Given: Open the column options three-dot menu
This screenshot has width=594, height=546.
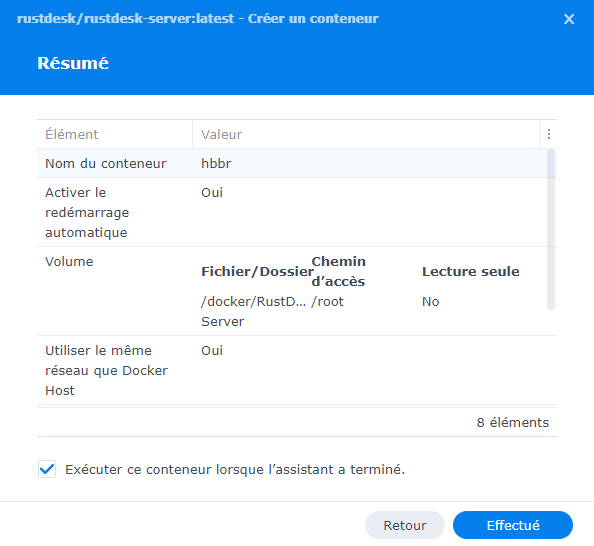Looking at the screenshot, I should click(549, 134).
